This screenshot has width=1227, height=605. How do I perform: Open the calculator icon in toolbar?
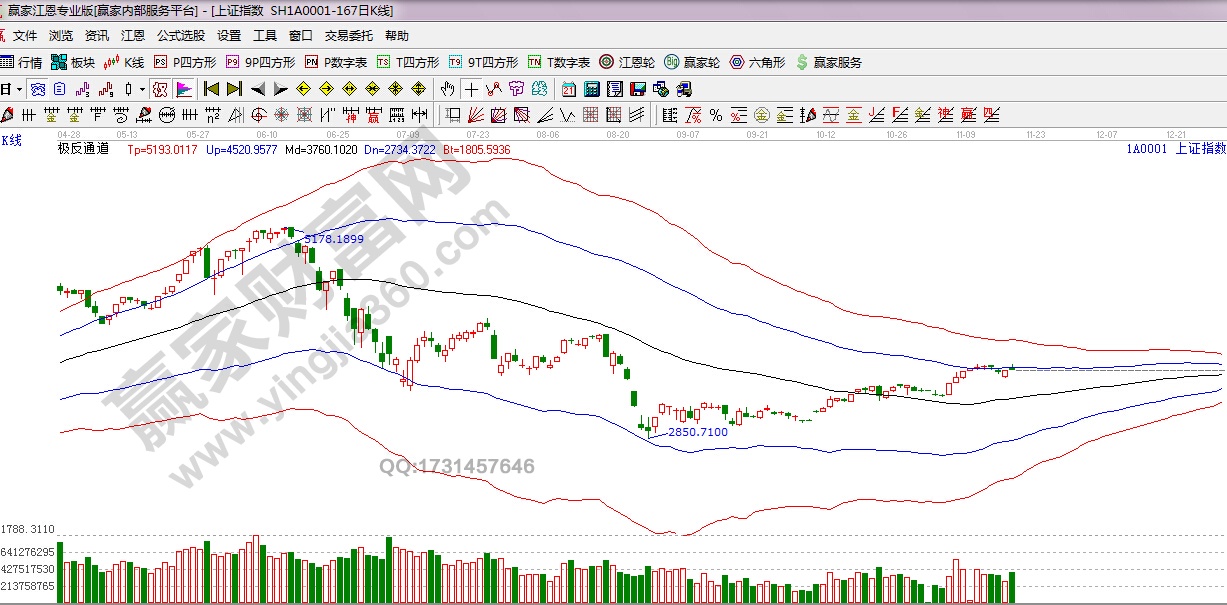(x=591, y=88)
